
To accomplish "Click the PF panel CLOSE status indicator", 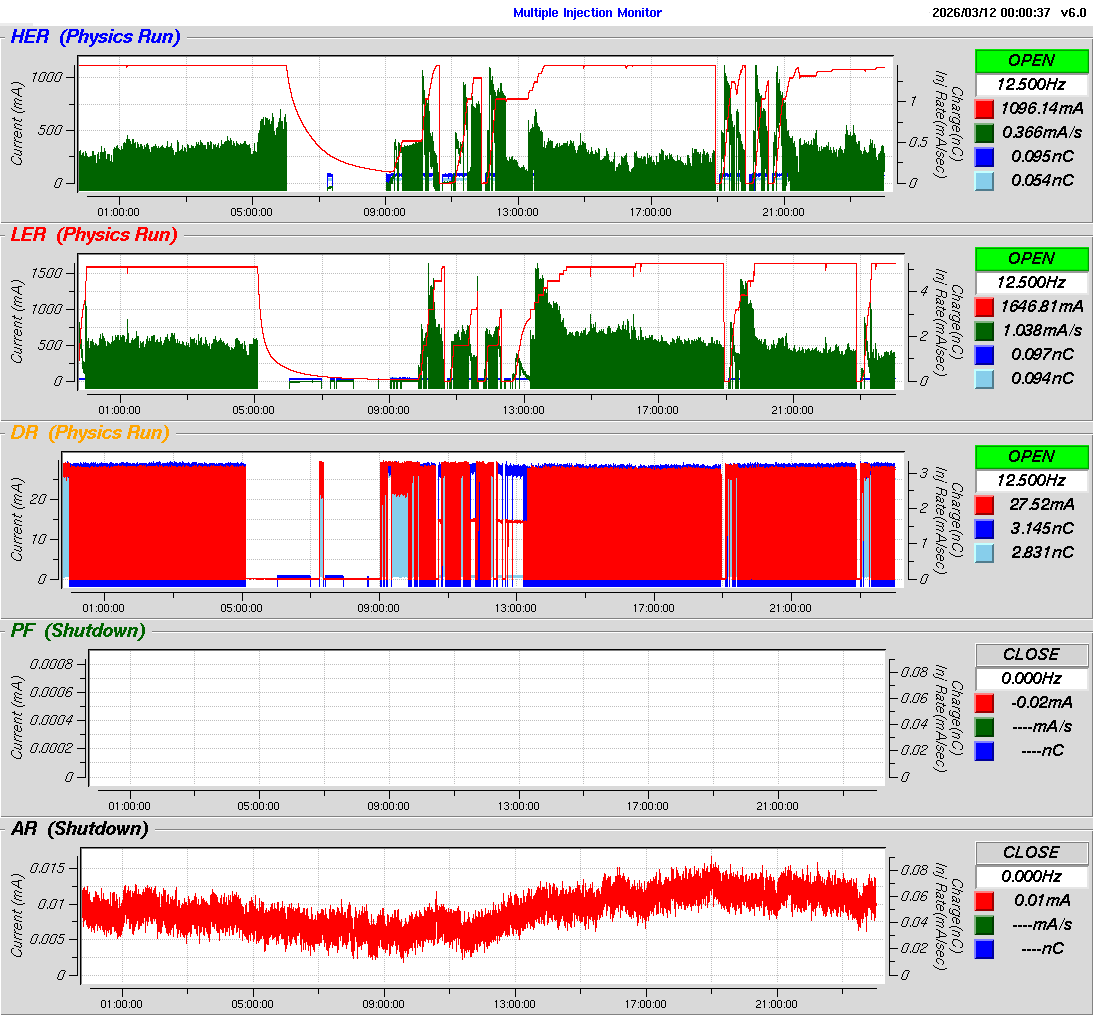I will coord(1031,654).
